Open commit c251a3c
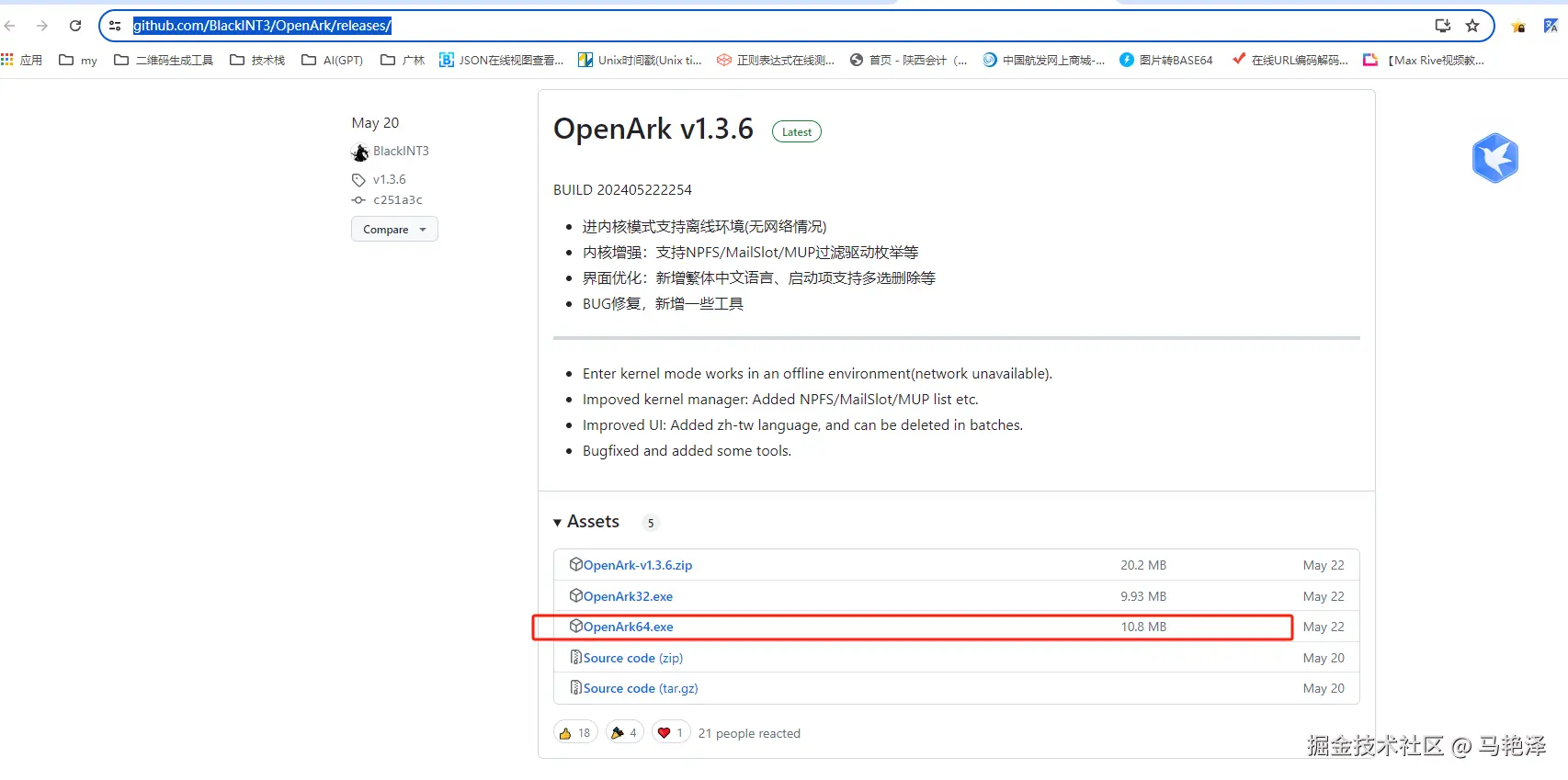This screenshot has height=780, width=1568. [x=398, y=199]
